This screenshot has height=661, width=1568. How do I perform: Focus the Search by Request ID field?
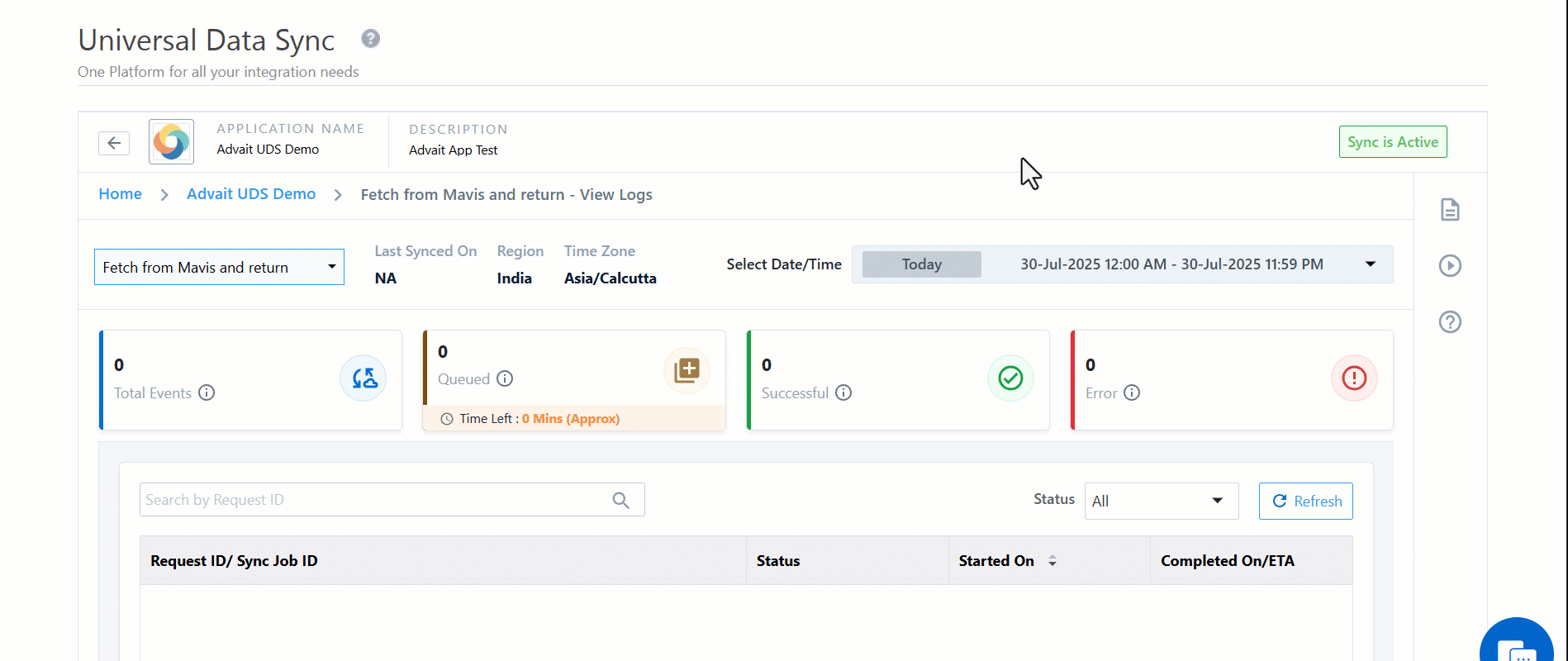pyautogui.click(x=392, y=500)
